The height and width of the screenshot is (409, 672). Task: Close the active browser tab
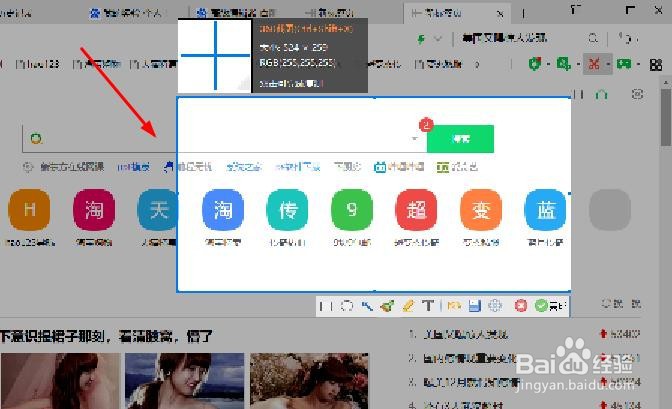pyautogui.click(x=500, y=14)
